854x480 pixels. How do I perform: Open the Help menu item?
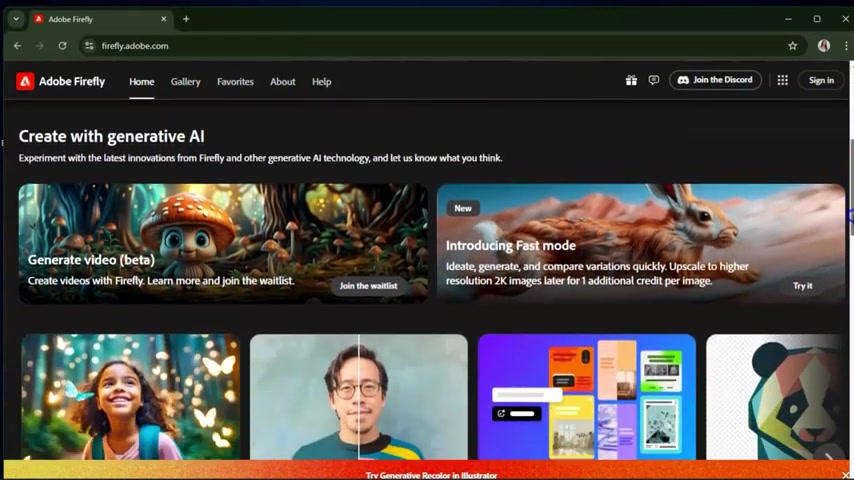(x=321, y=82)
